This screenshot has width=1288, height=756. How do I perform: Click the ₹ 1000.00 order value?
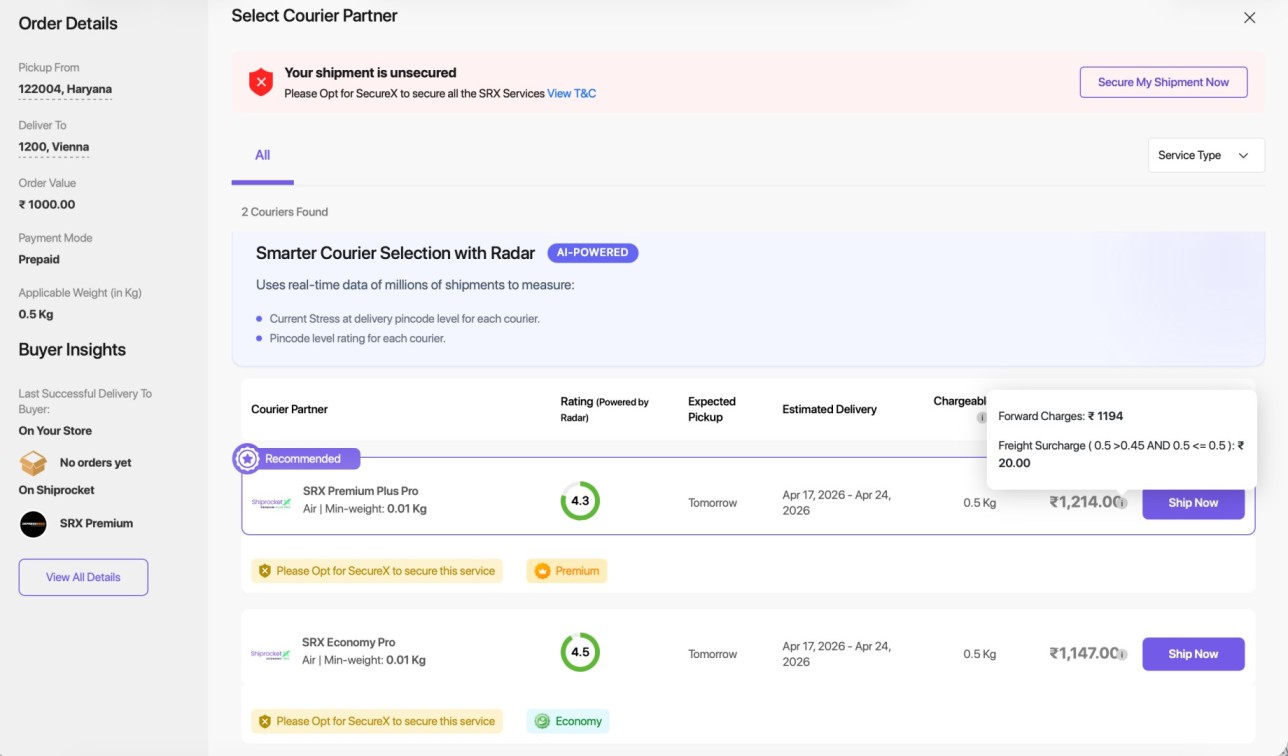47,205
